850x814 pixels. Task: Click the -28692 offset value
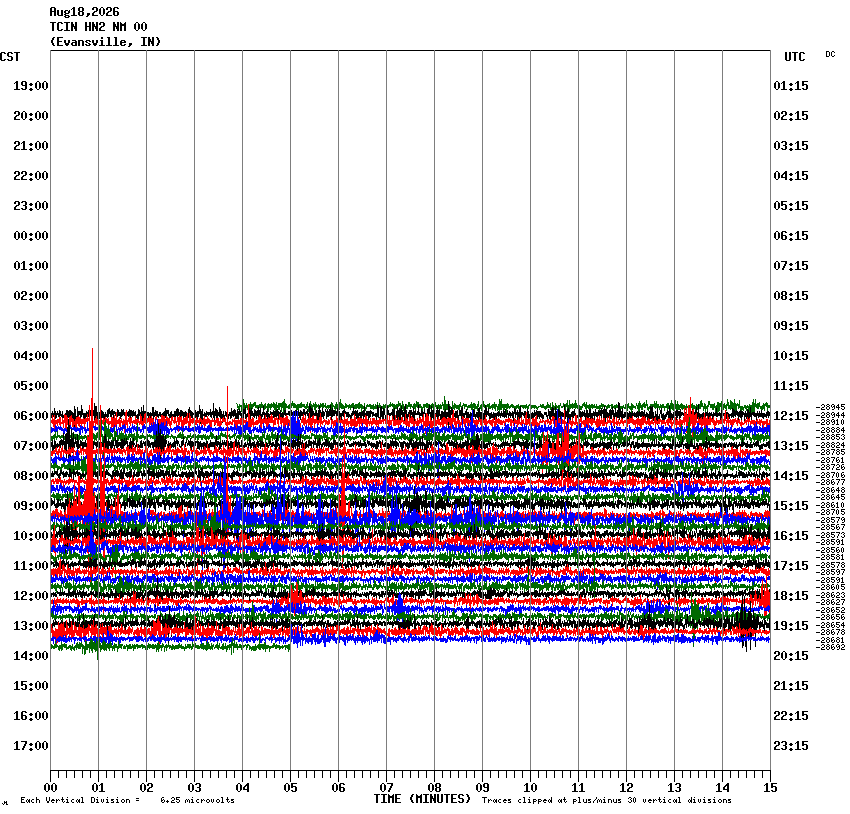tap(830, 647)
